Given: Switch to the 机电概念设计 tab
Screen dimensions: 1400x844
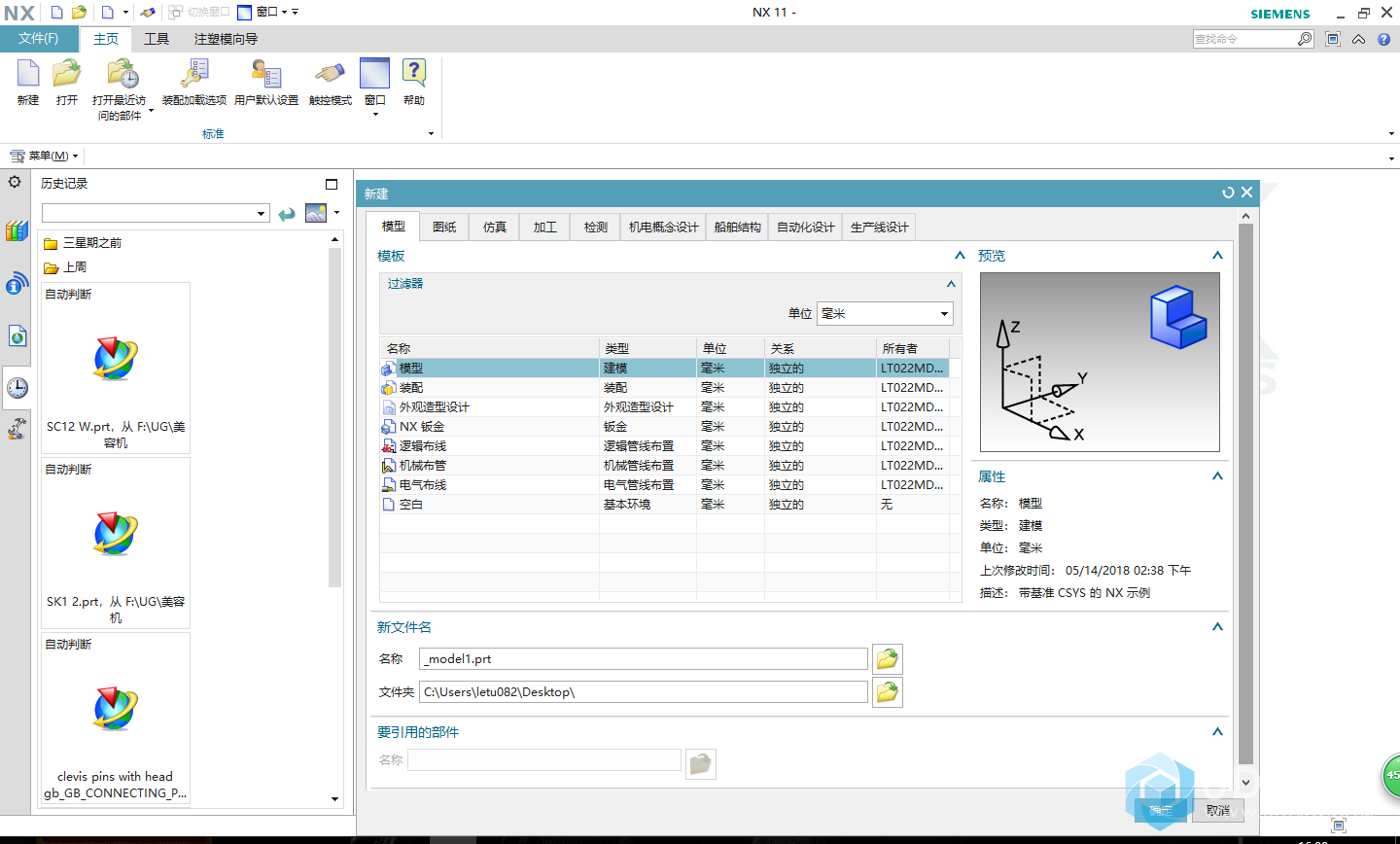Looking at the screenshot, I should coord(664,227).
